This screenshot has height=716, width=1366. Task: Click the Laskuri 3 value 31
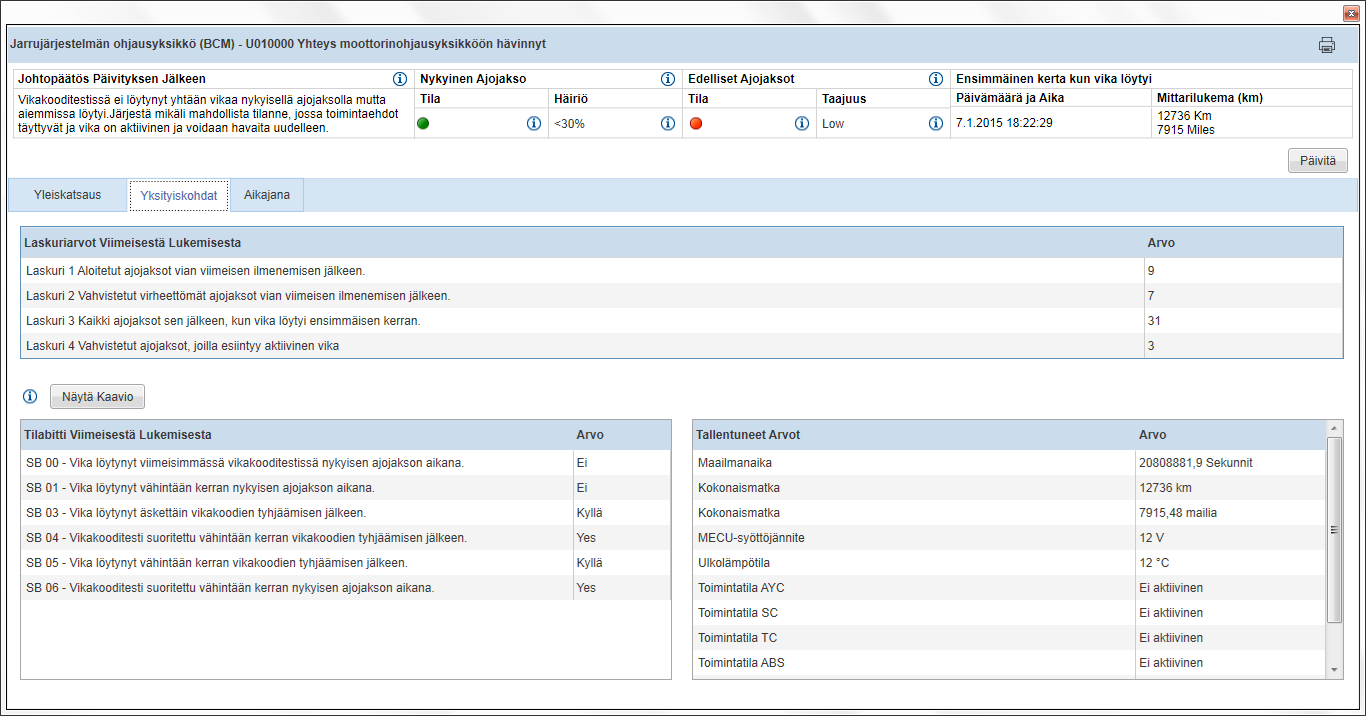pos(1154,321)
